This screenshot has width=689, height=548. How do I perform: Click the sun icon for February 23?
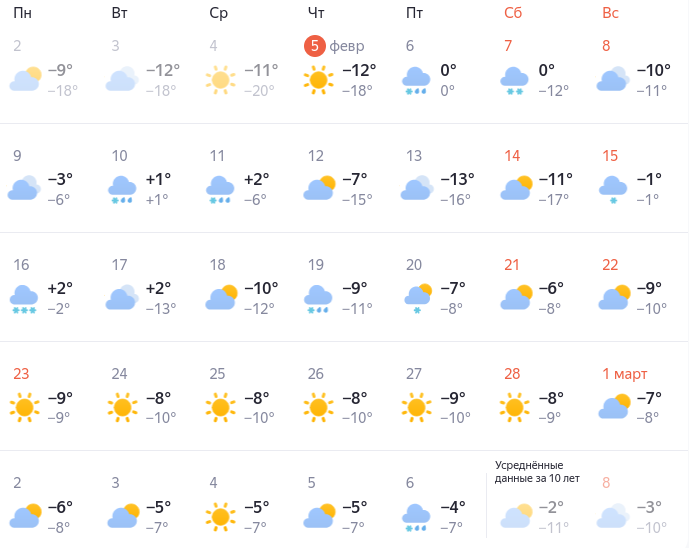[24, 407]
